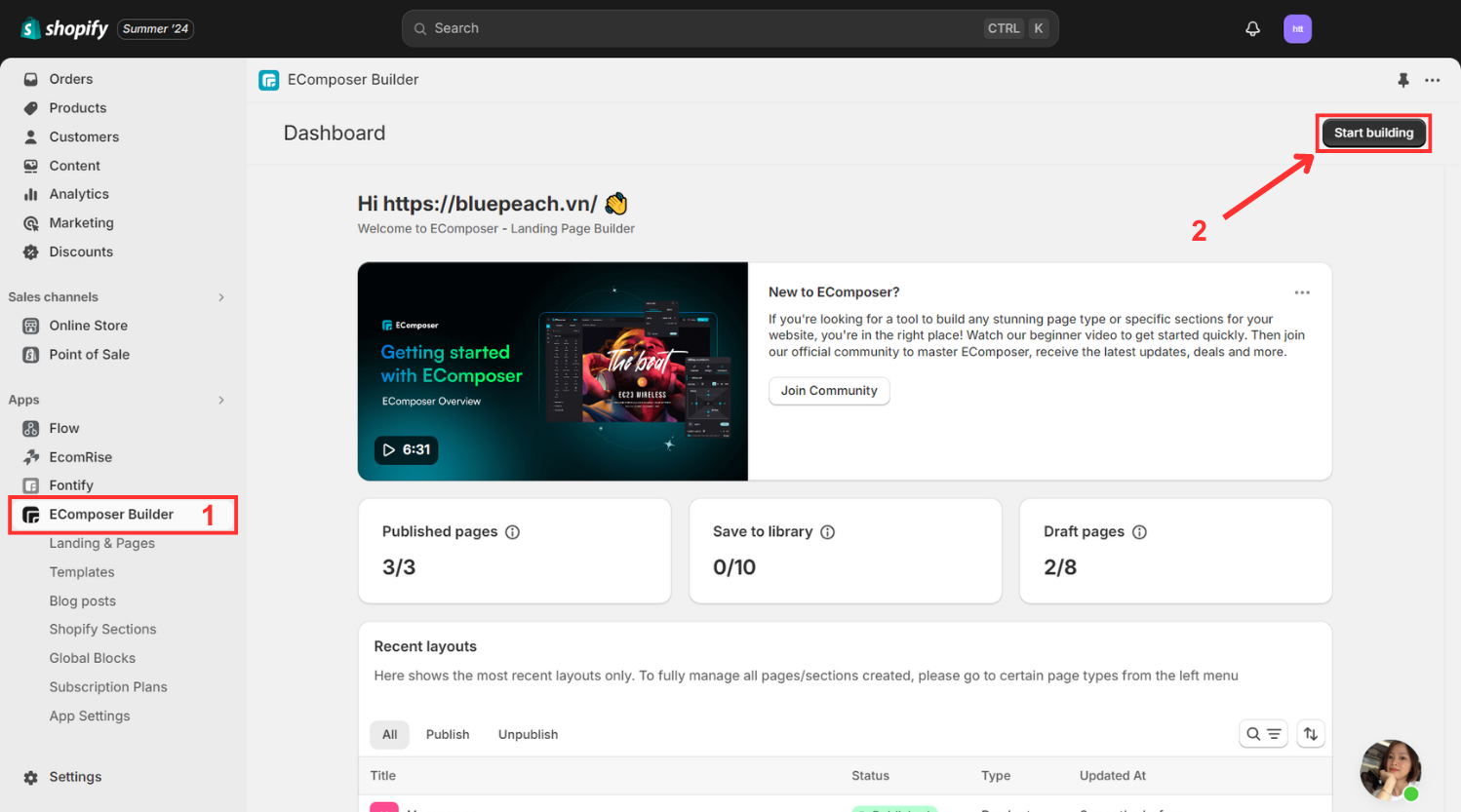Click the Shopify logo
Image resolution: width=1461 pixels, height=812 pixels.
click(x=64, y=28)
